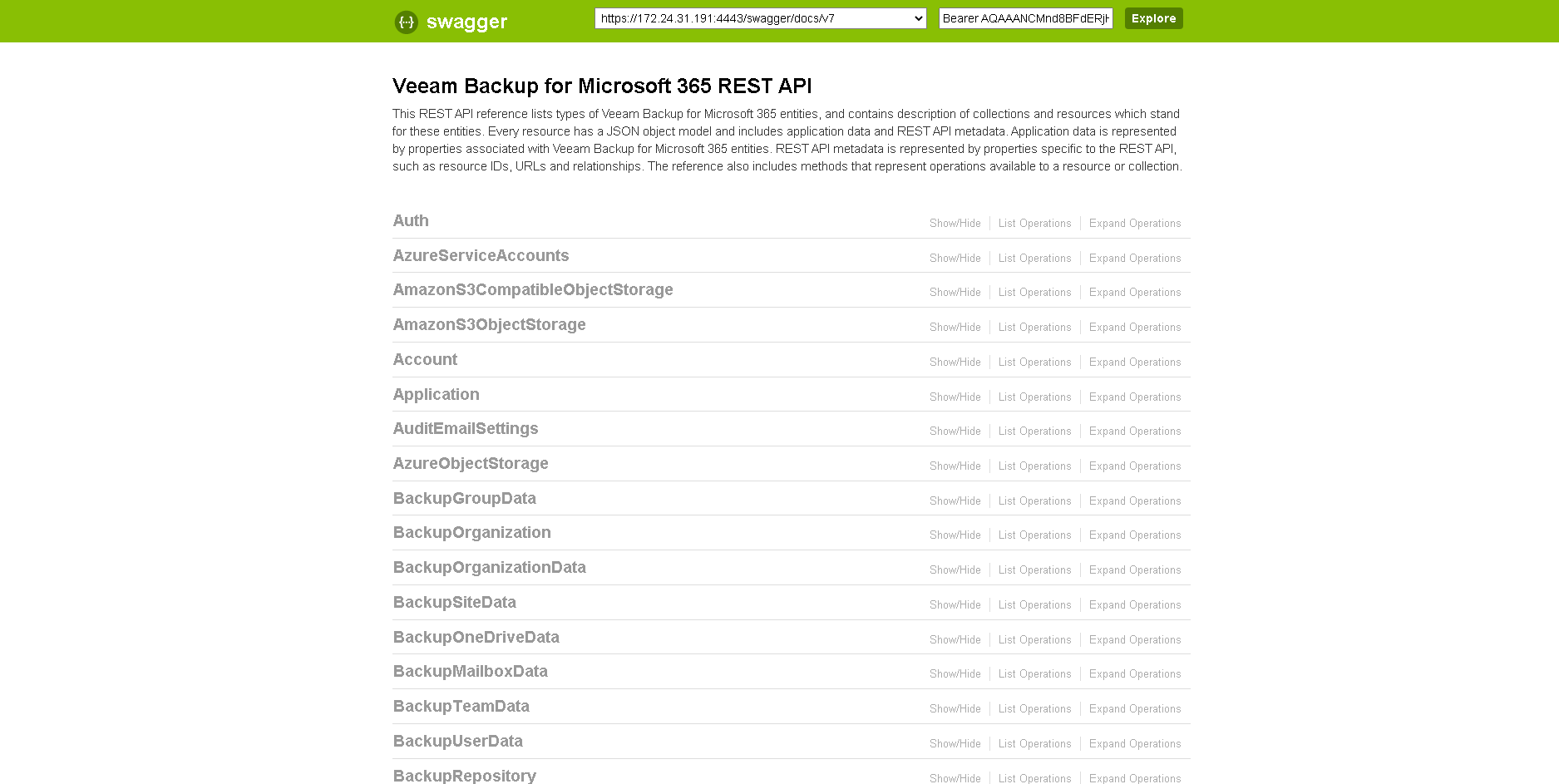
Task: List Operations for BackupUserData
Action: pos(1034,744)
